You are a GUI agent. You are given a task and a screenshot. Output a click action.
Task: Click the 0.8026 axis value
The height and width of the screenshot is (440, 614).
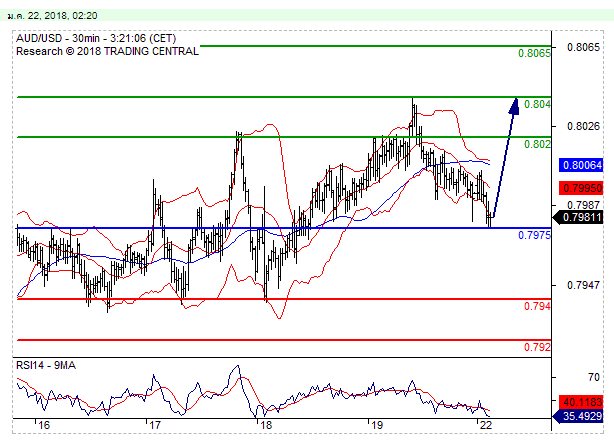coord(583,126)
